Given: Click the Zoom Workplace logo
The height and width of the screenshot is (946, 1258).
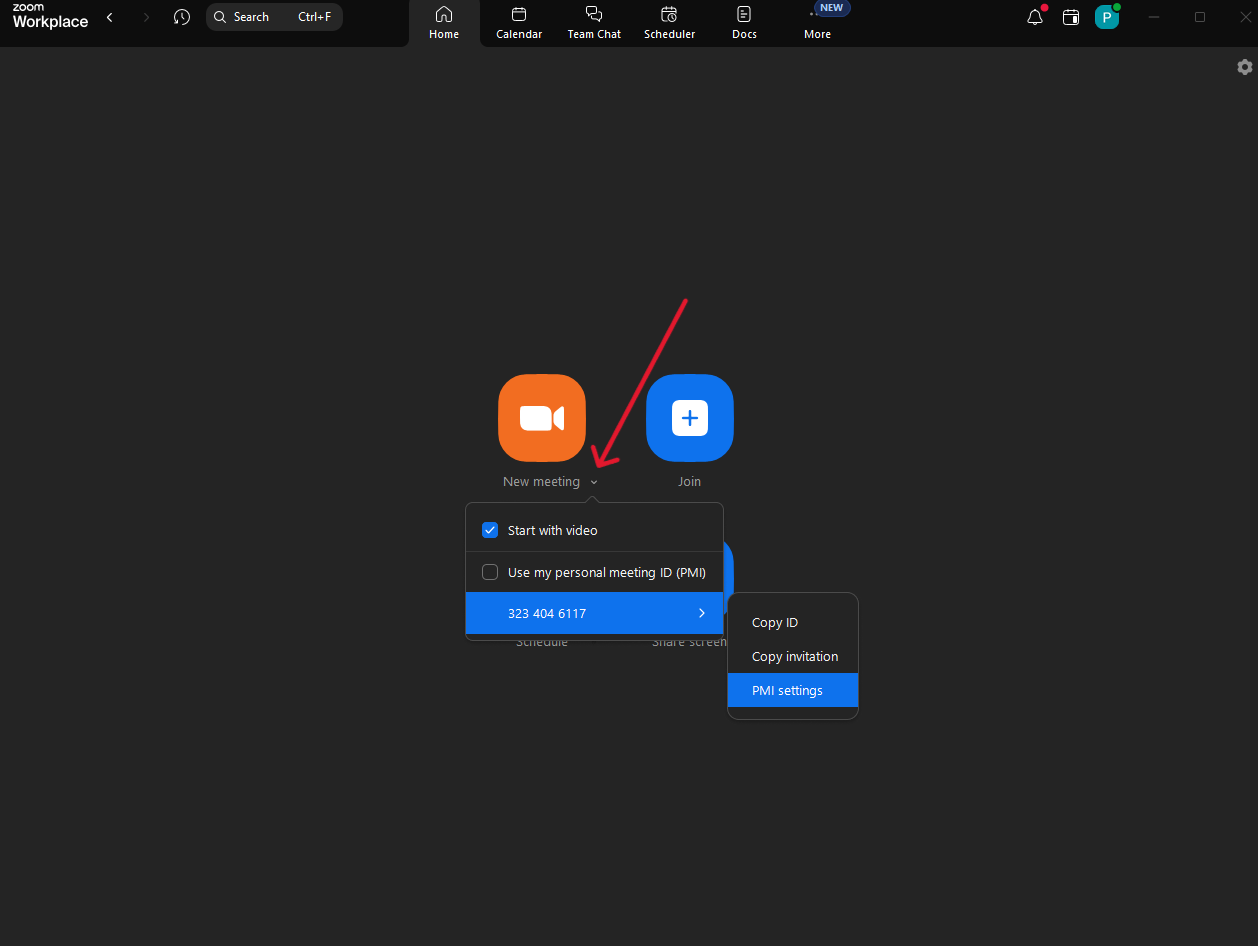Looking at the screenshot, I should coord(50,16).
